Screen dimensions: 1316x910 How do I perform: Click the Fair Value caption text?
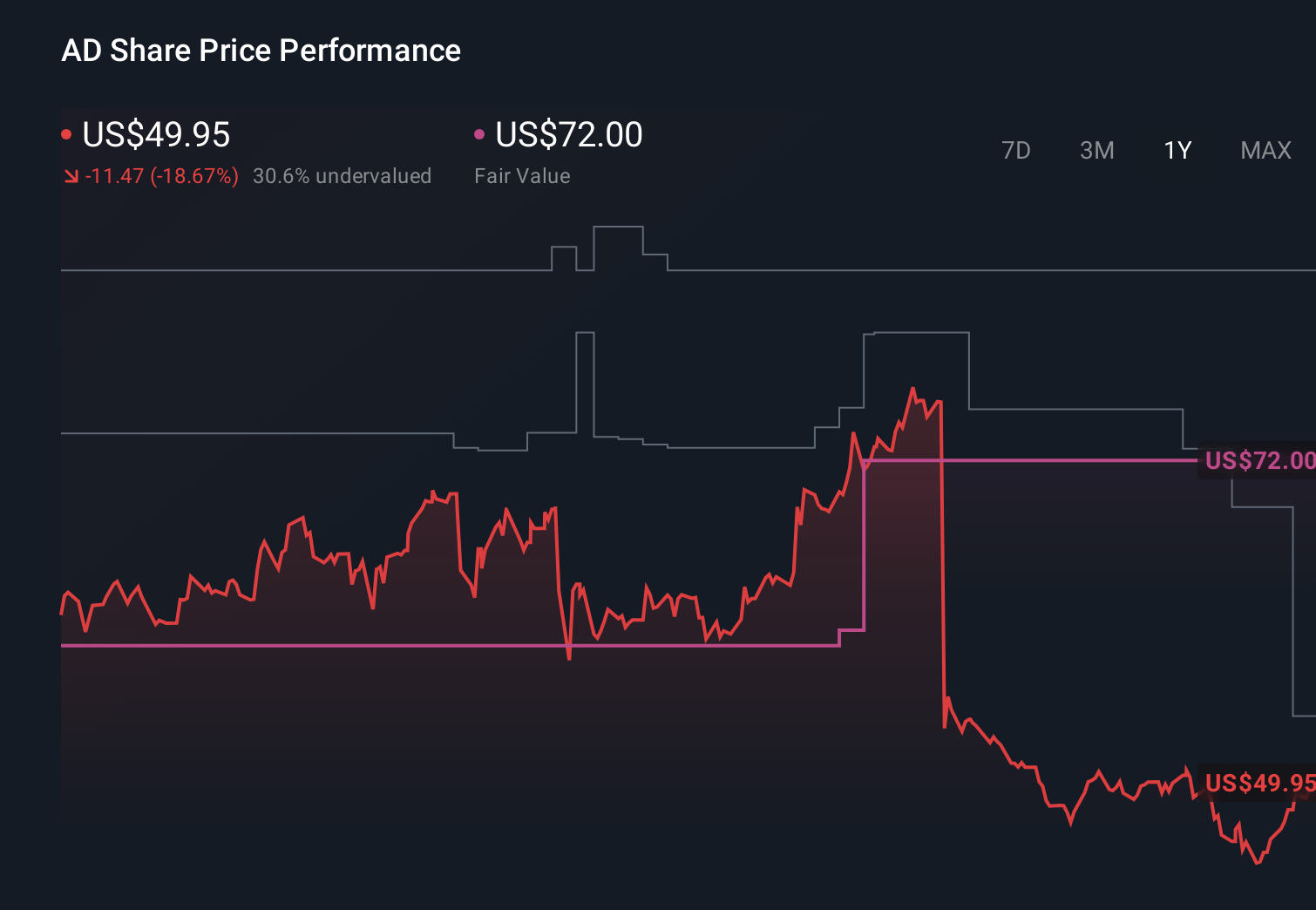(x=522, y=175)
